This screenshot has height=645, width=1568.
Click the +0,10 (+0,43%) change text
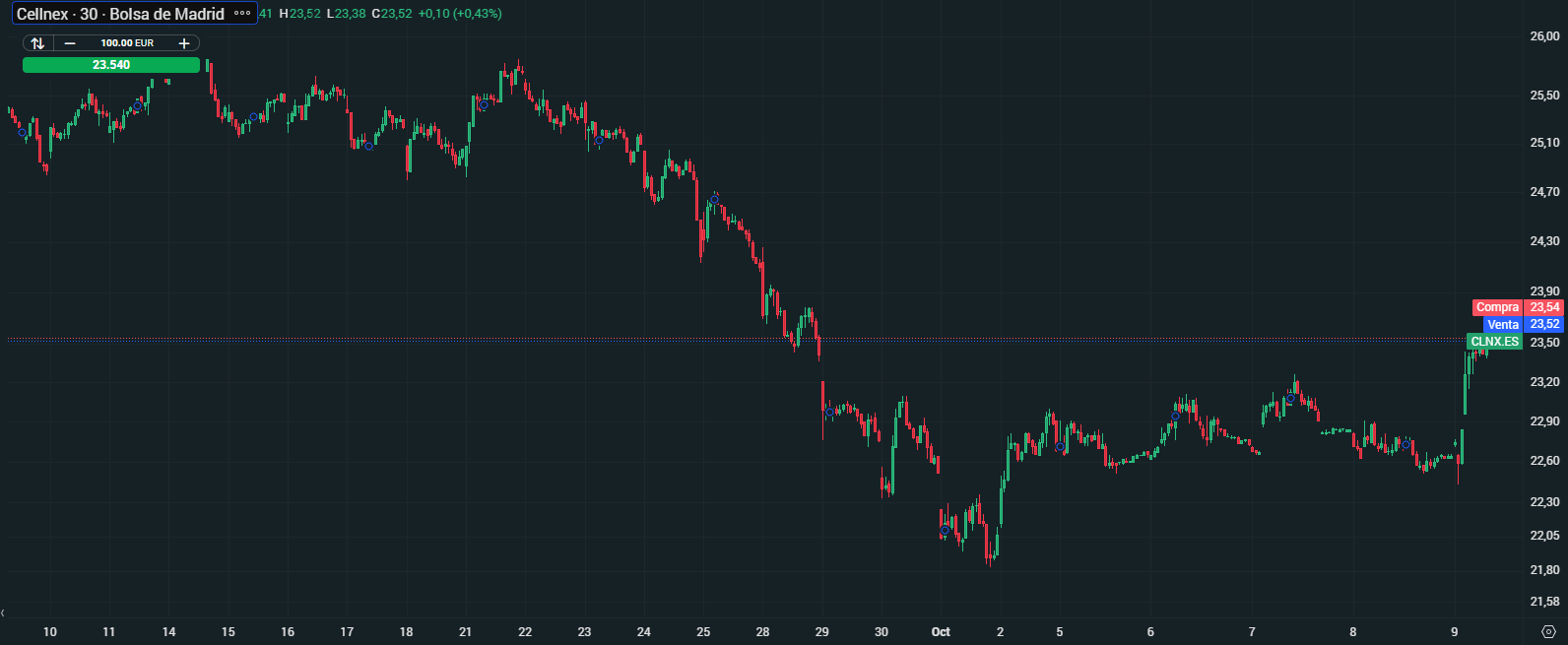(460, 14)
